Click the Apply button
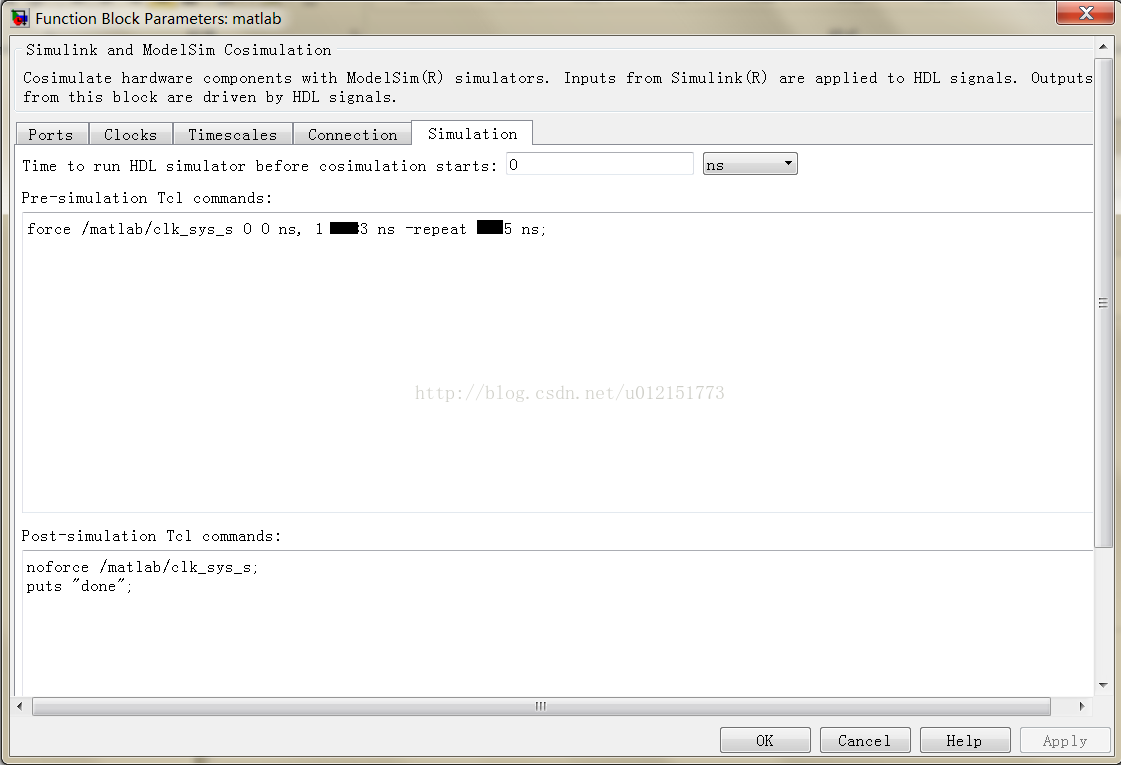This screenshot has width=1121, height=765. 1065,740
